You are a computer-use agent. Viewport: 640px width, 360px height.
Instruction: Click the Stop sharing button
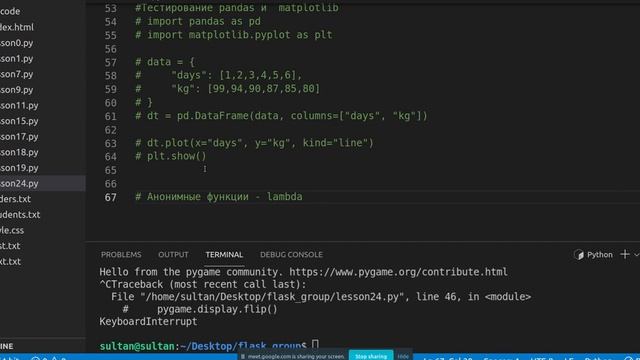371,356
